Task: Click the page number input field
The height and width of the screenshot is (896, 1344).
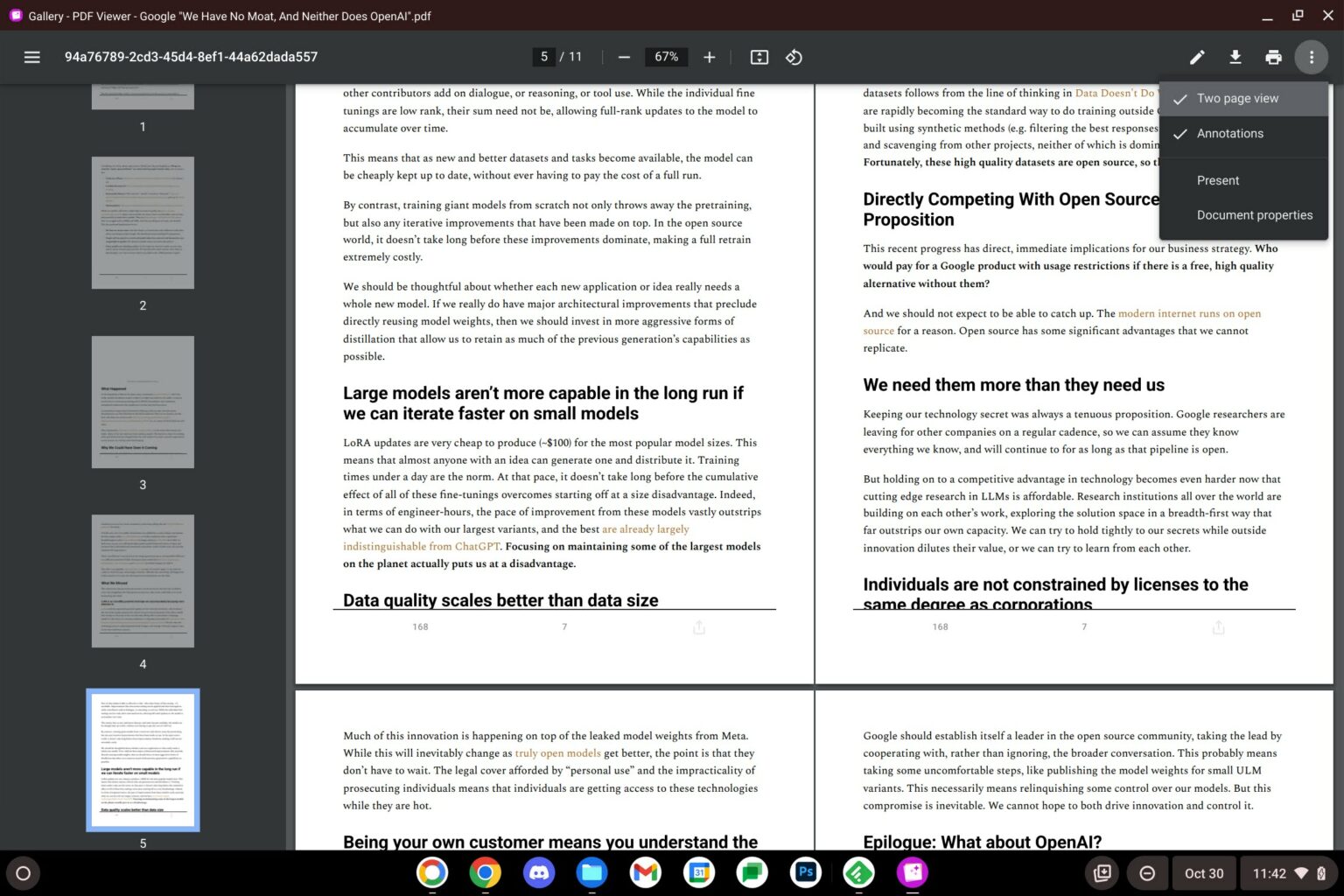Action: click(543, 57)
